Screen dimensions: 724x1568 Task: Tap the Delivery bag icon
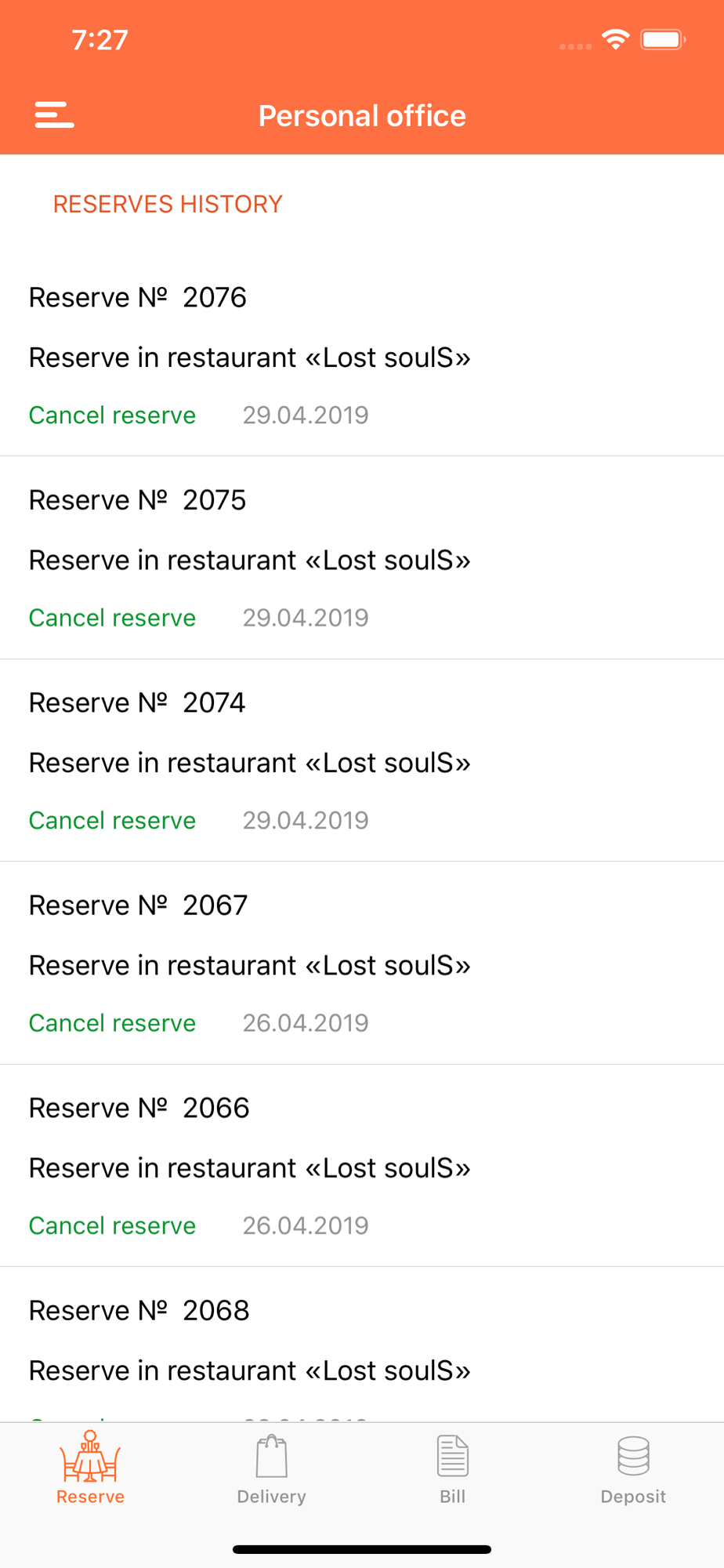(x=271, y=1456)
